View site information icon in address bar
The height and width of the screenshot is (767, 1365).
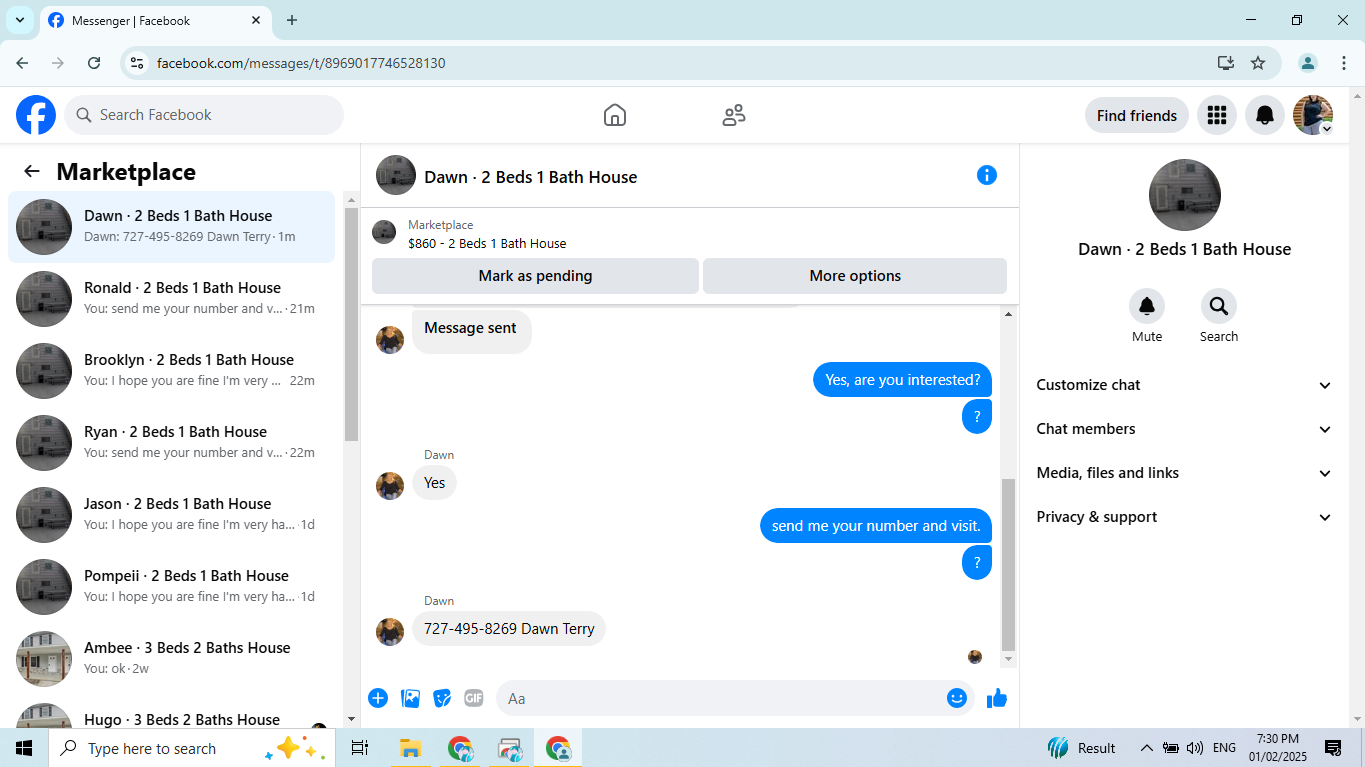[x=138, y=63]
